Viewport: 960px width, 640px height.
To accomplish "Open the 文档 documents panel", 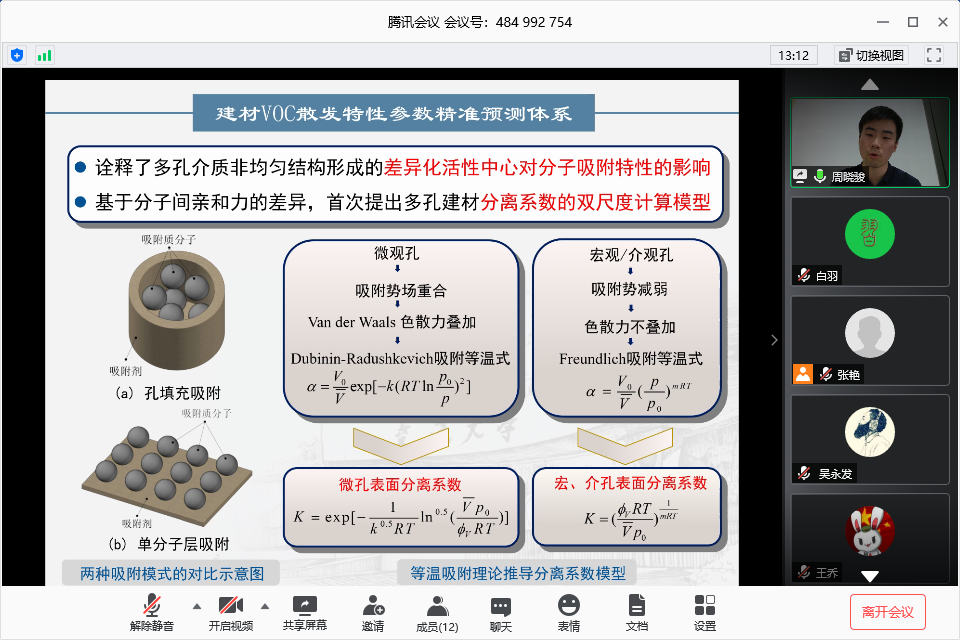I will click(x=636, y=611).
